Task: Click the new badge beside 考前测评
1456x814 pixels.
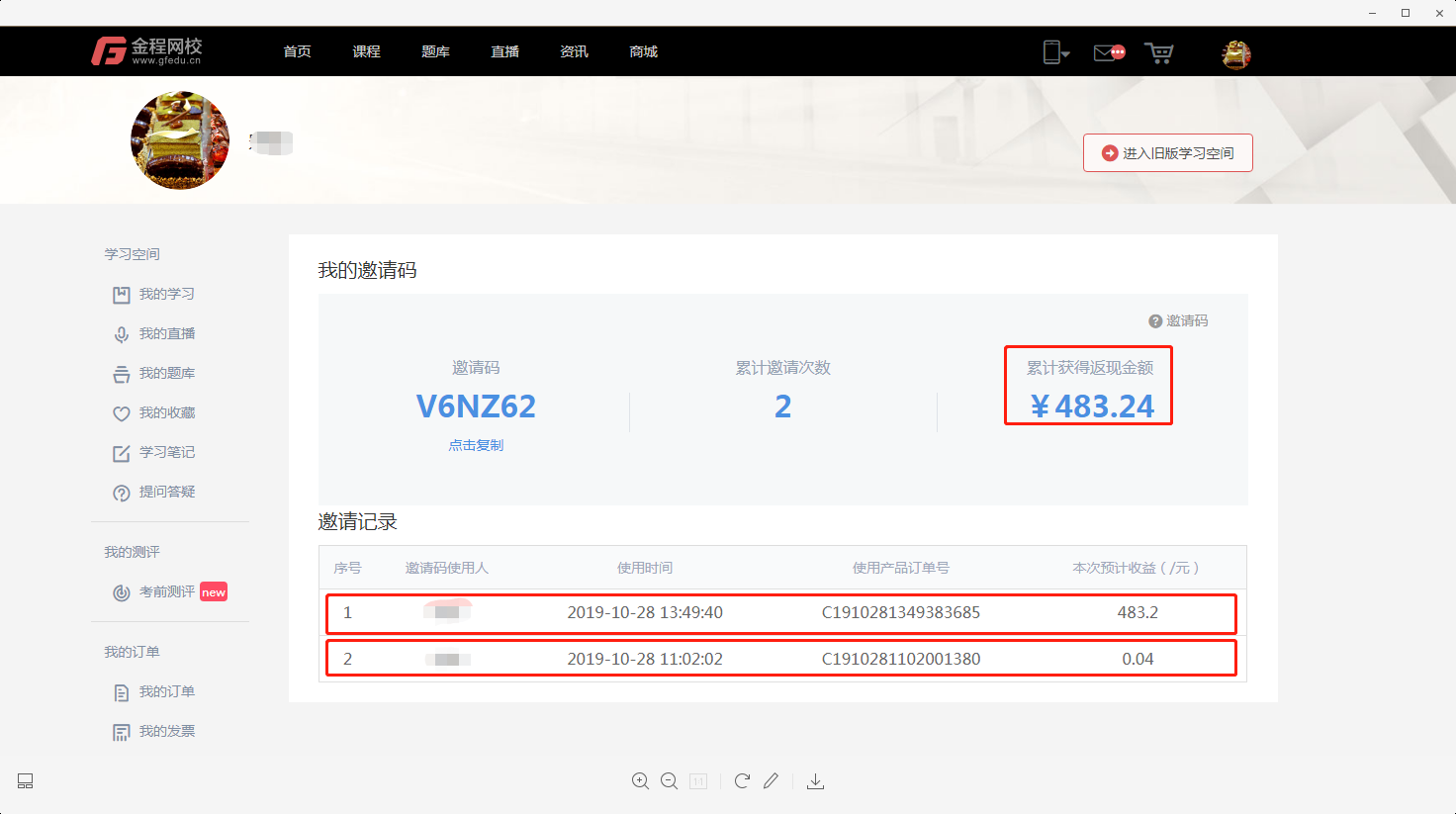Action: (214, 591)
